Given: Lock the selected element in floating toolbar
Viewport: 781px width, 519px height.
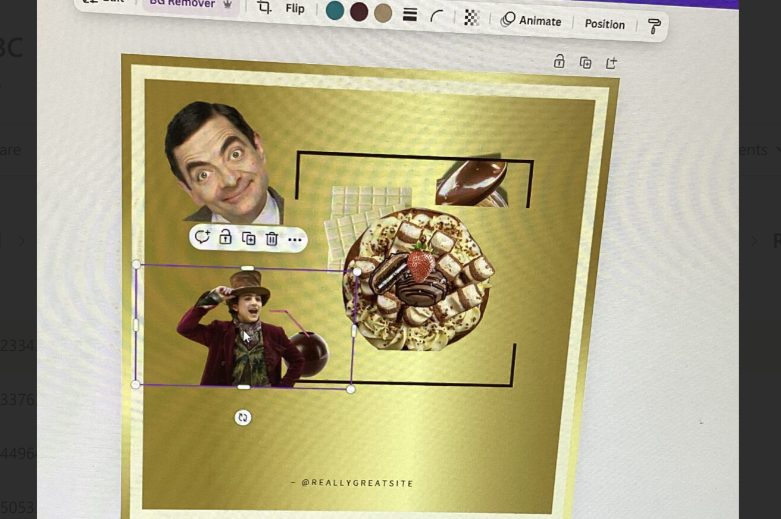Looking at the screenshot, I should click(225, 237).
